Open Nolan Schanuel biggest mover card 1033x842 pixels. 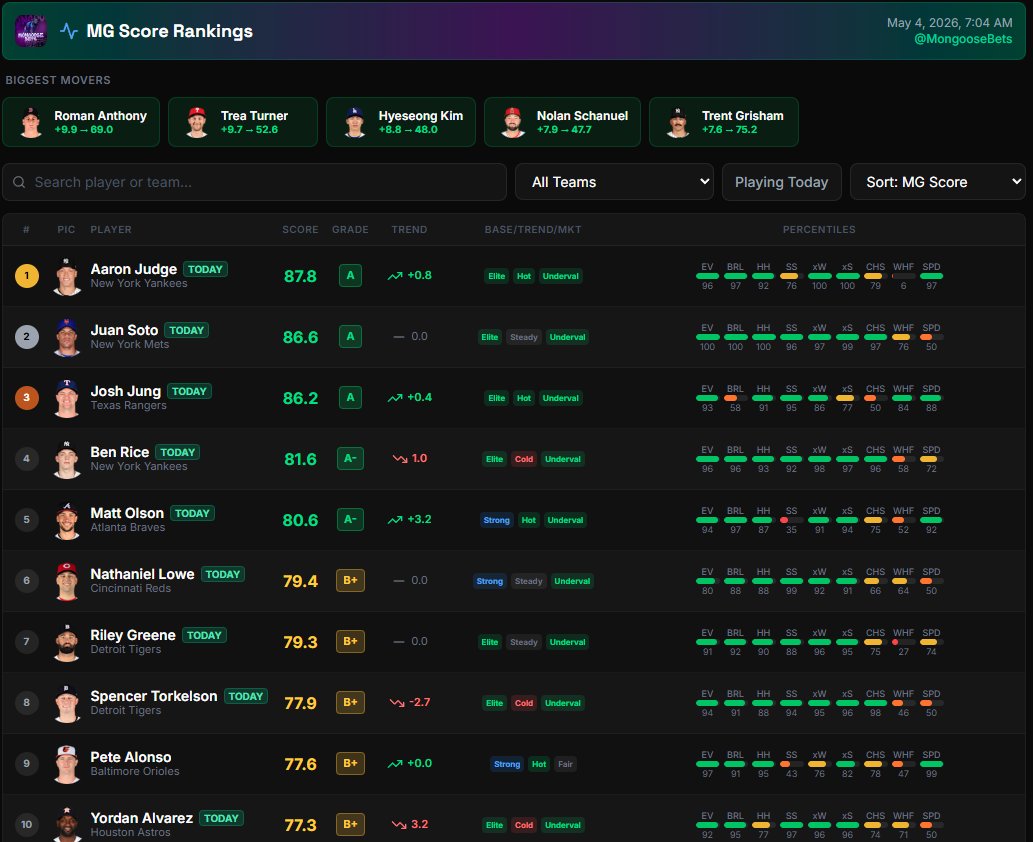563,122
